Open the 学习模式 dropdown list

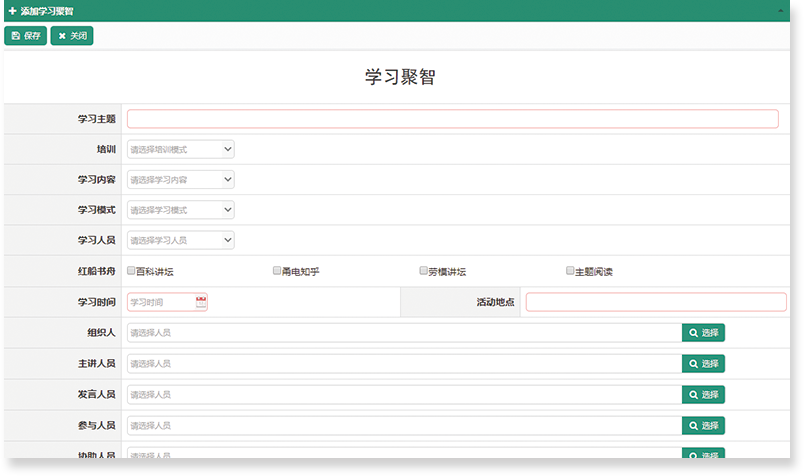pos(180,210)
